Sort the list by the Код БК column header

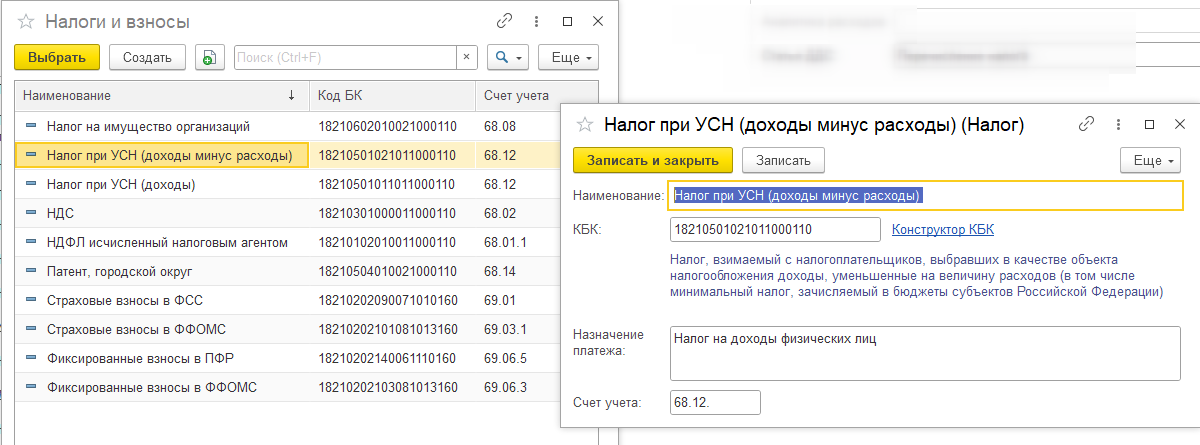pyautogui.click(x=390, y=95)
